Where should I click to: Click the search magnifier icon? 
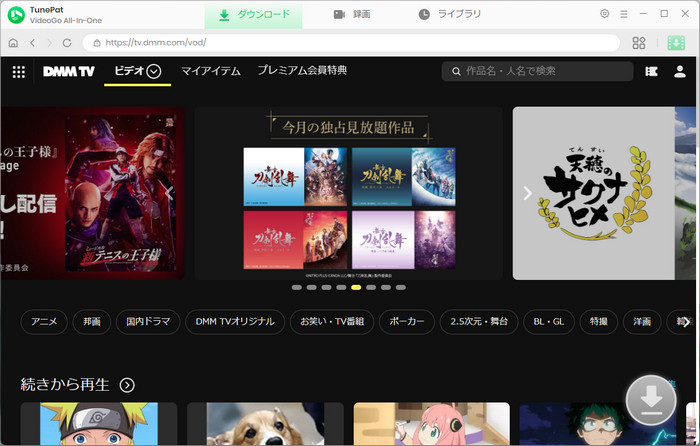(456, 71)
